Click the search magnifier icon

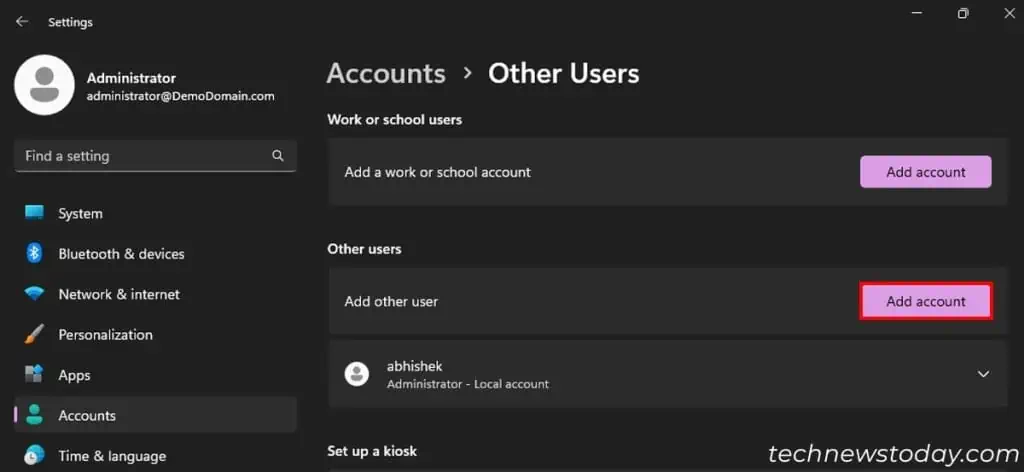click(x=278, y=156)
